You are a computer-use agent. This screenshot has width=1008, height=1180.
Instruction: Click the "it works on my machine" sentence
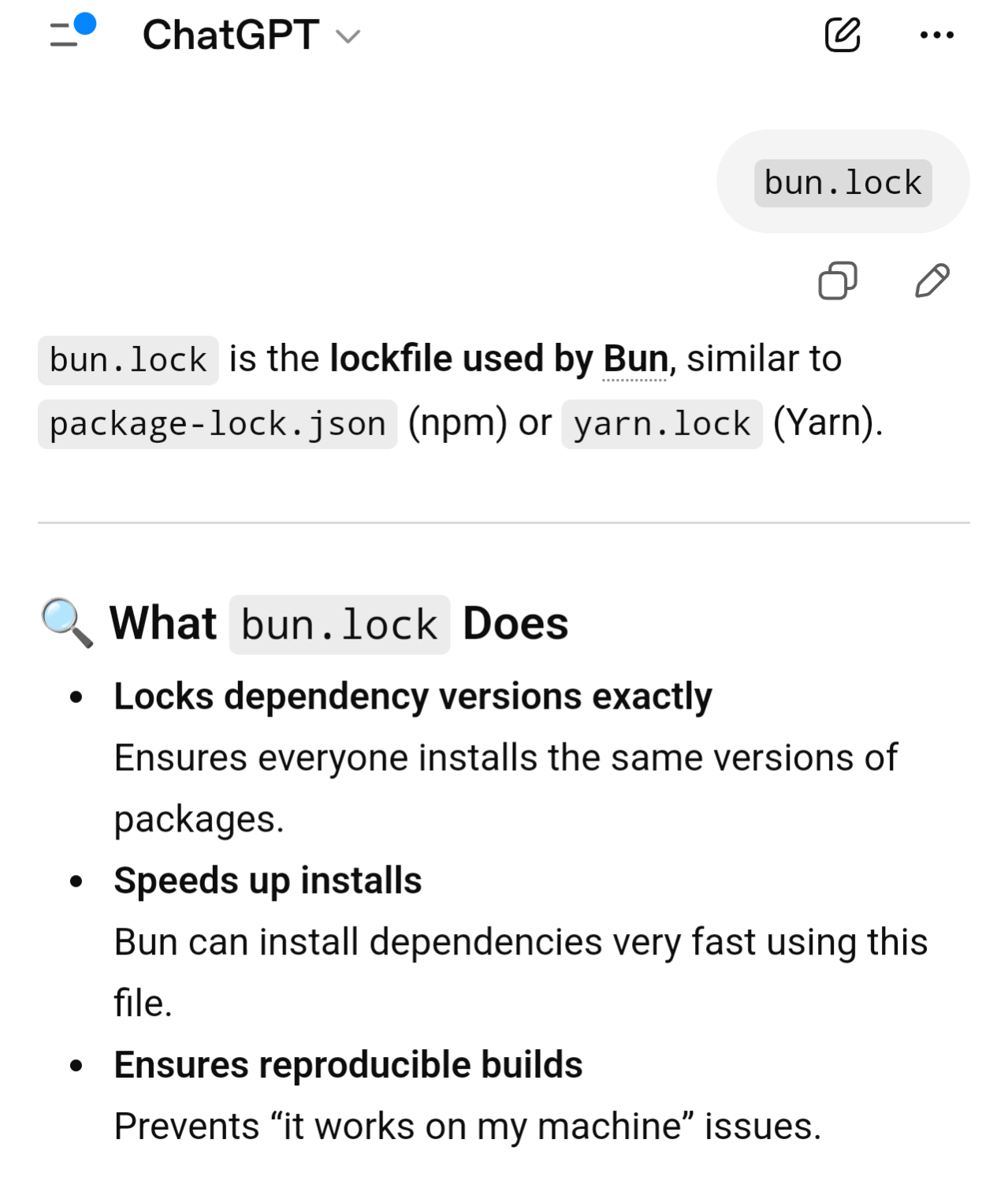pos(467,1126)
